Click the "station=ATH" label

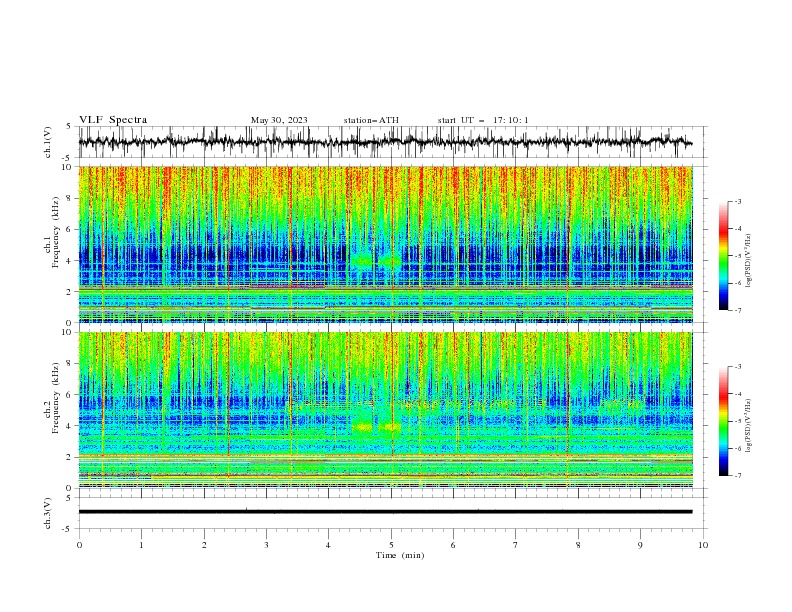point(371,120)
